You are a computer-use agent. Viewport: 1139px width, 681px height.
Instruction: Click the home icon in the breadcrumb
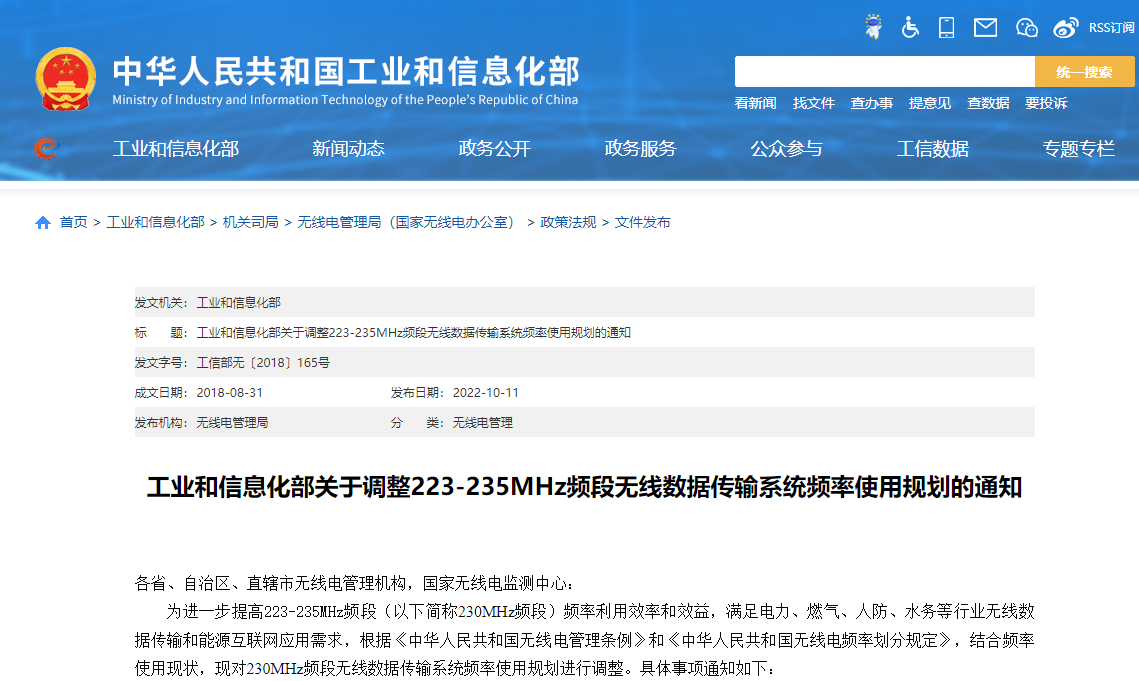coord(41,222)
